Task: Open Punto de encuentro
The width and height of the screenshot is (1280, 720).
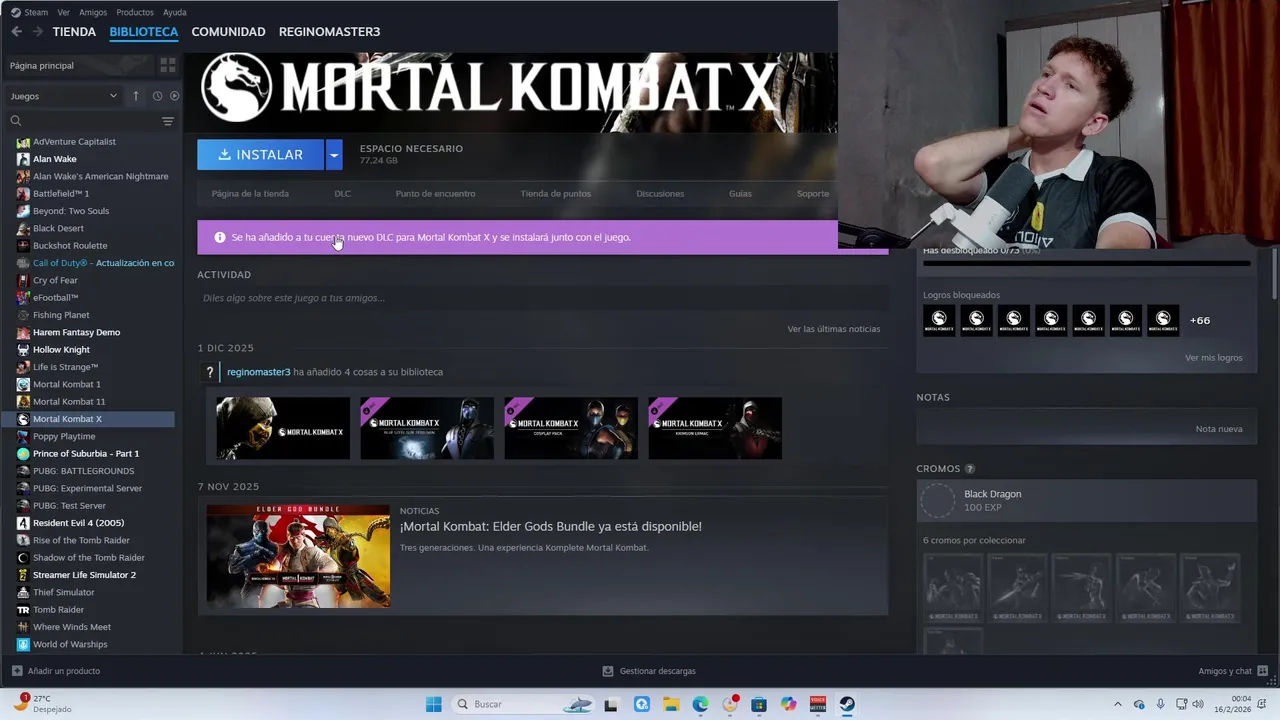Action: [x=435, y=194]
